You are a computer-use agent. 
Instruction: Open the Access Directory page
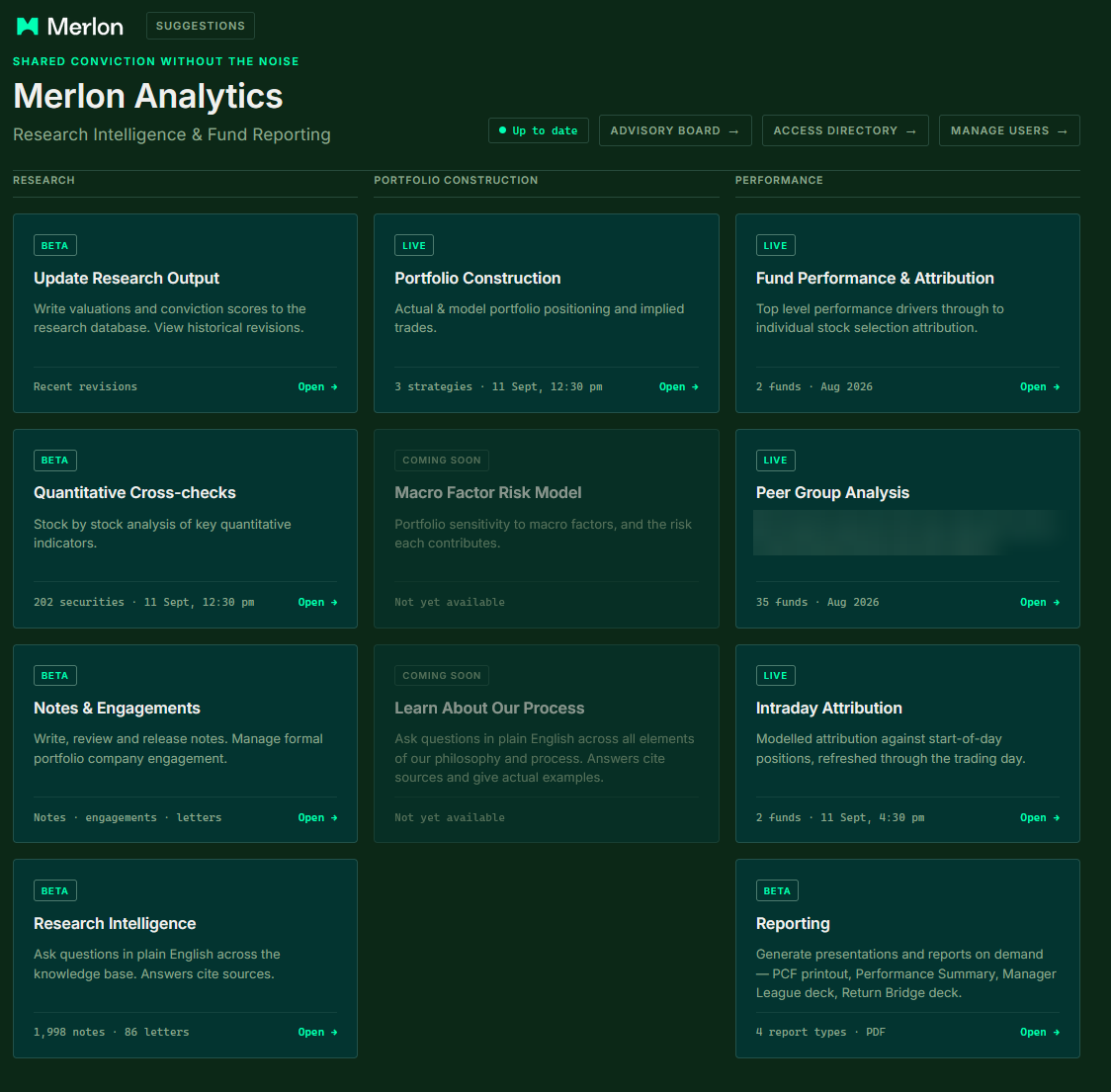[x=844, y=130]
